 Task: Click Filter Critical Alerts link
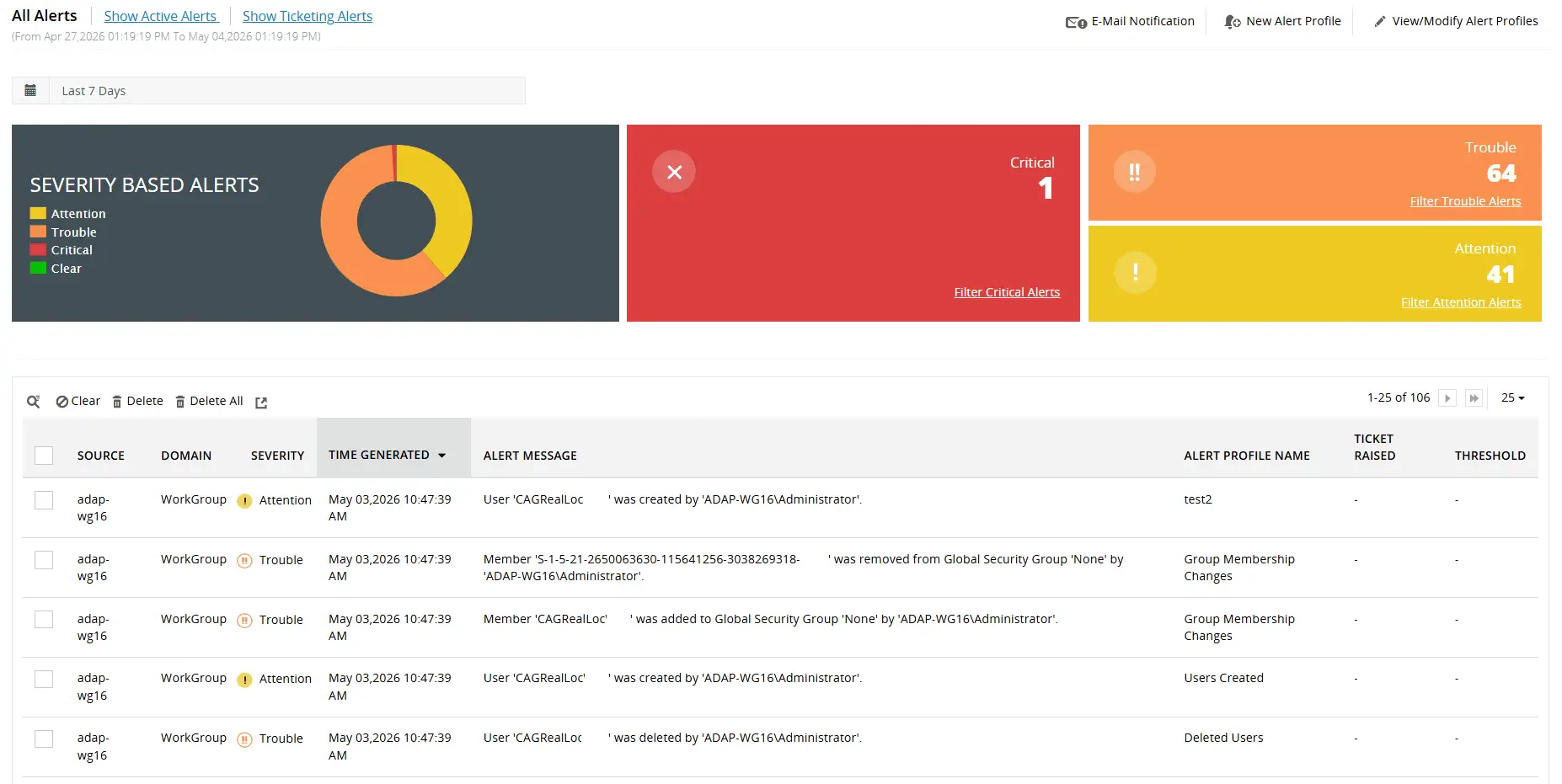point(1007,292)
